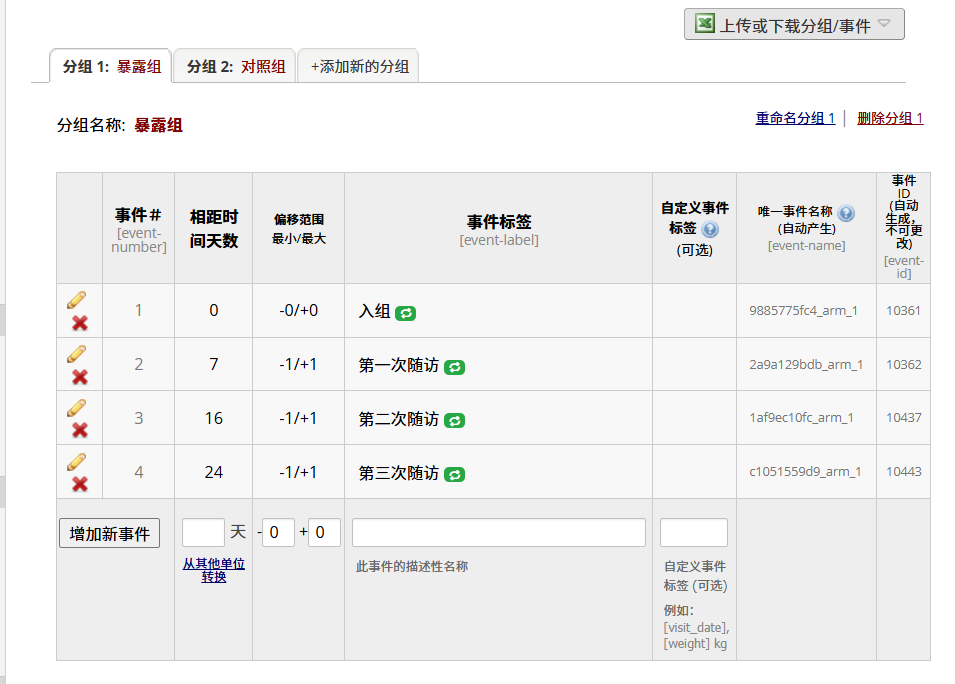The image size is (955, 684).
Task: Open help for 自定义事件标签 column
Action: 710,229
